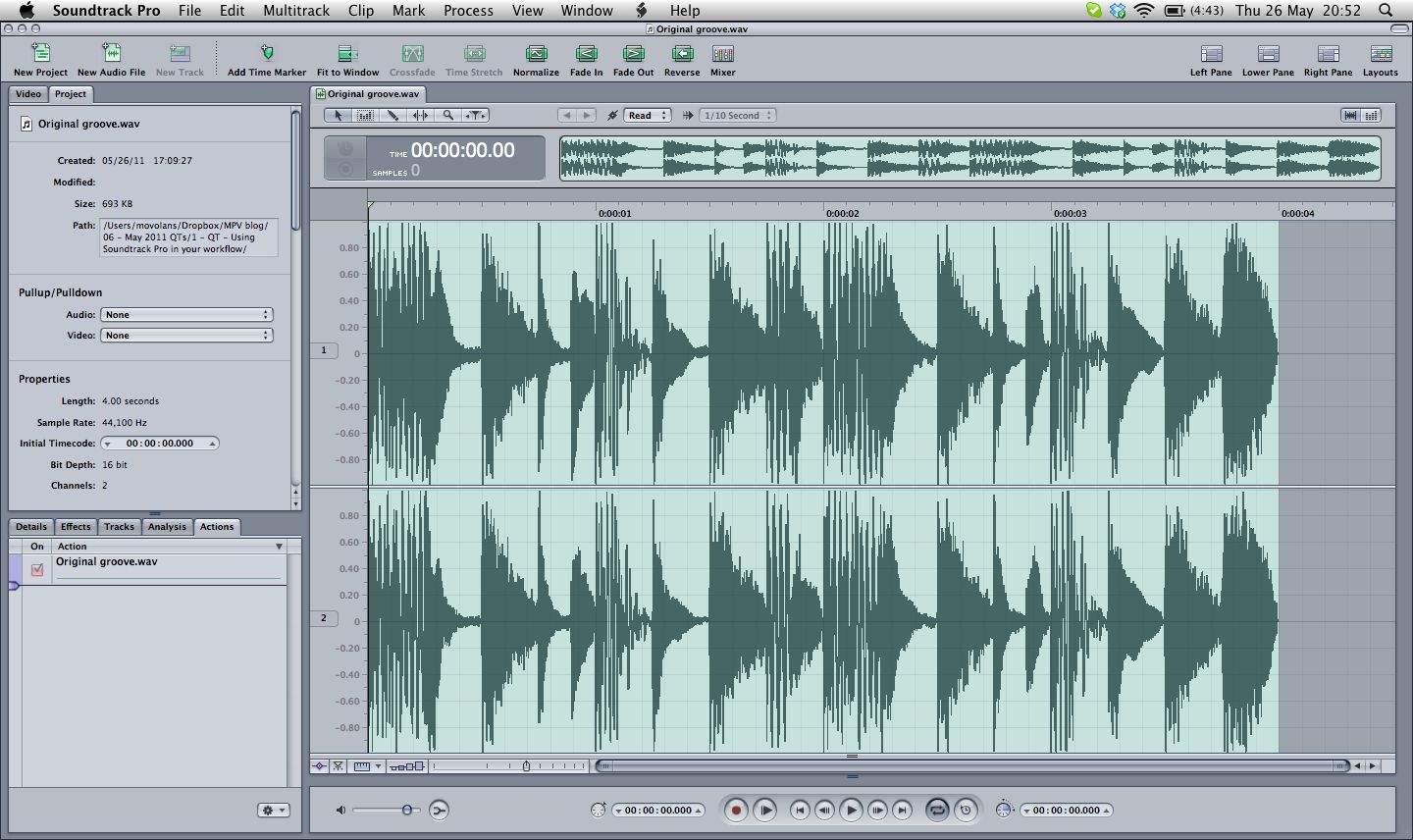Click the Record button

(736, 810)
